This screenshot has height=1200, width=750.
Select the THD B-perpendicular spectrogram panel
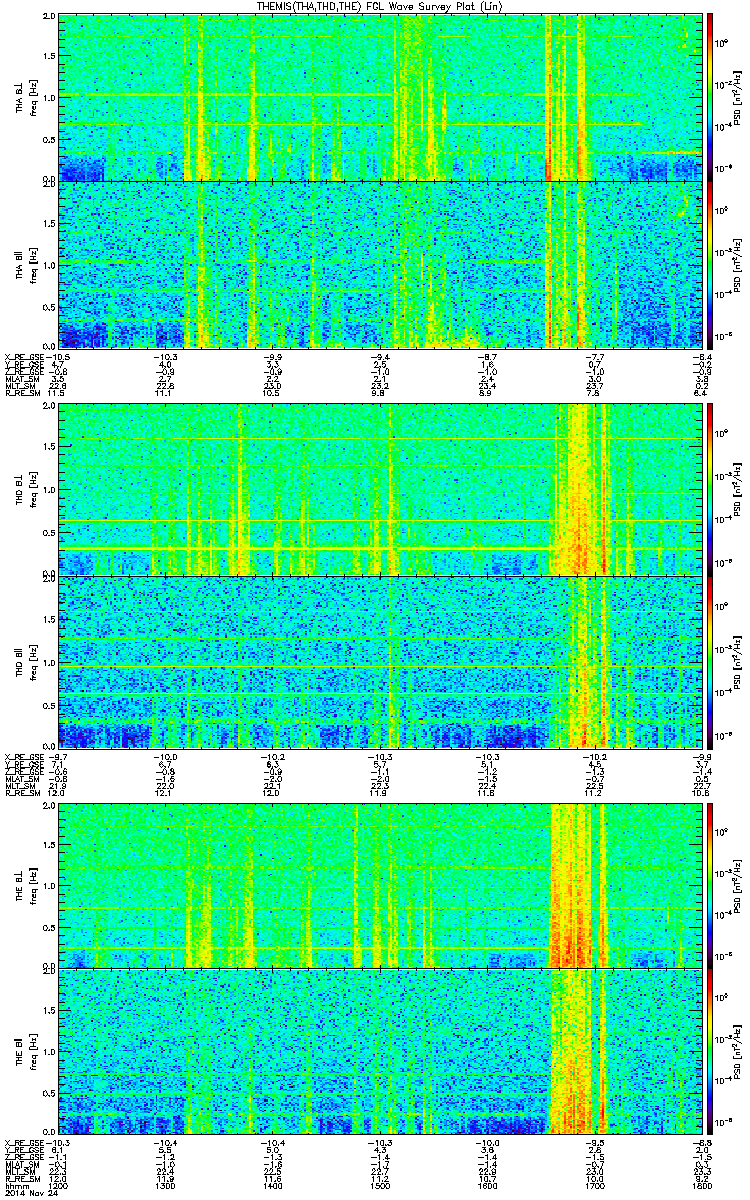(x=380, y=489)
